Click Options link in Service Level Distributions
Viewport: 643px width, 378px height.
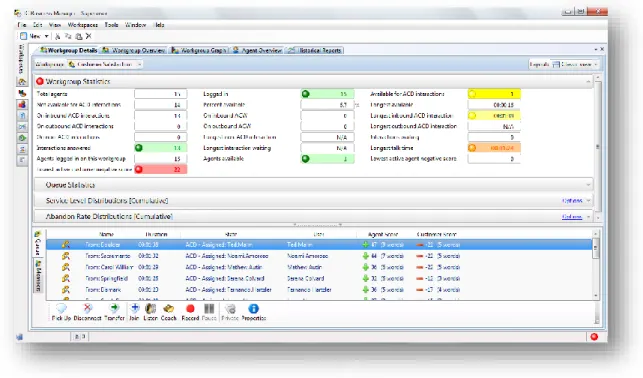[x=572, y=200]
